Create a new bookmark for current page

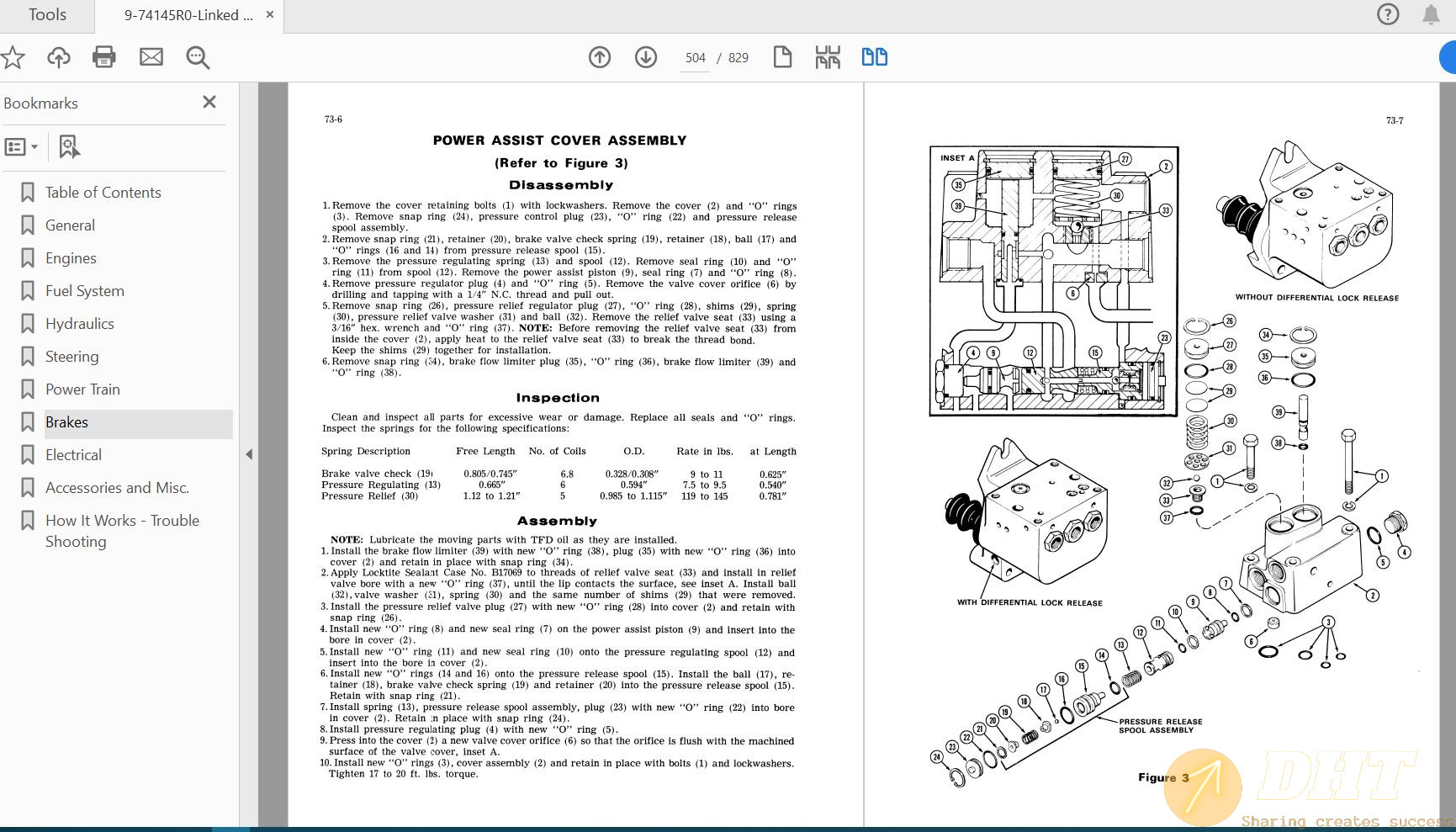point(68,146)
